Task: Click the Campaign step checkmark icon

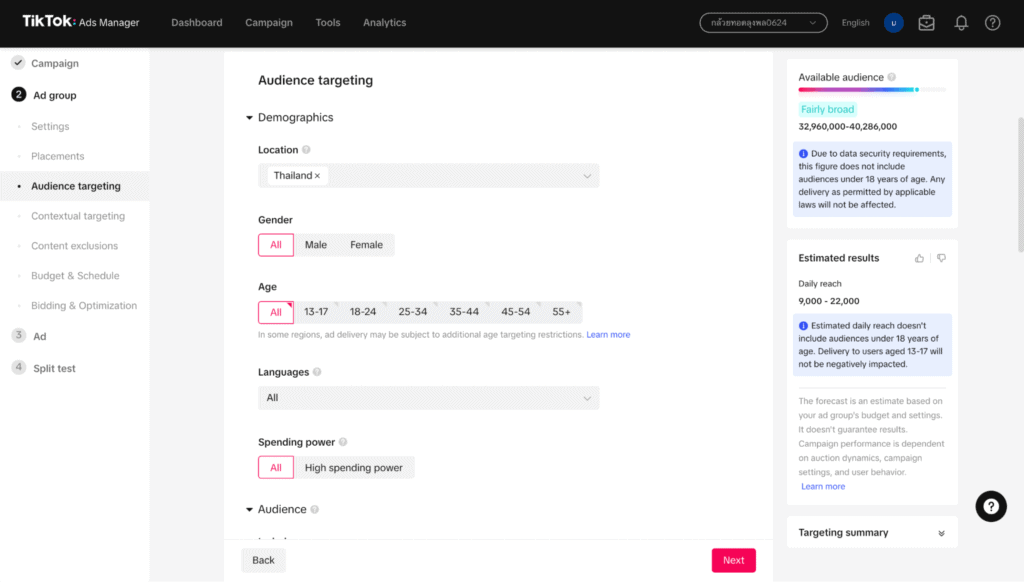Action: (x=18, y=63)
